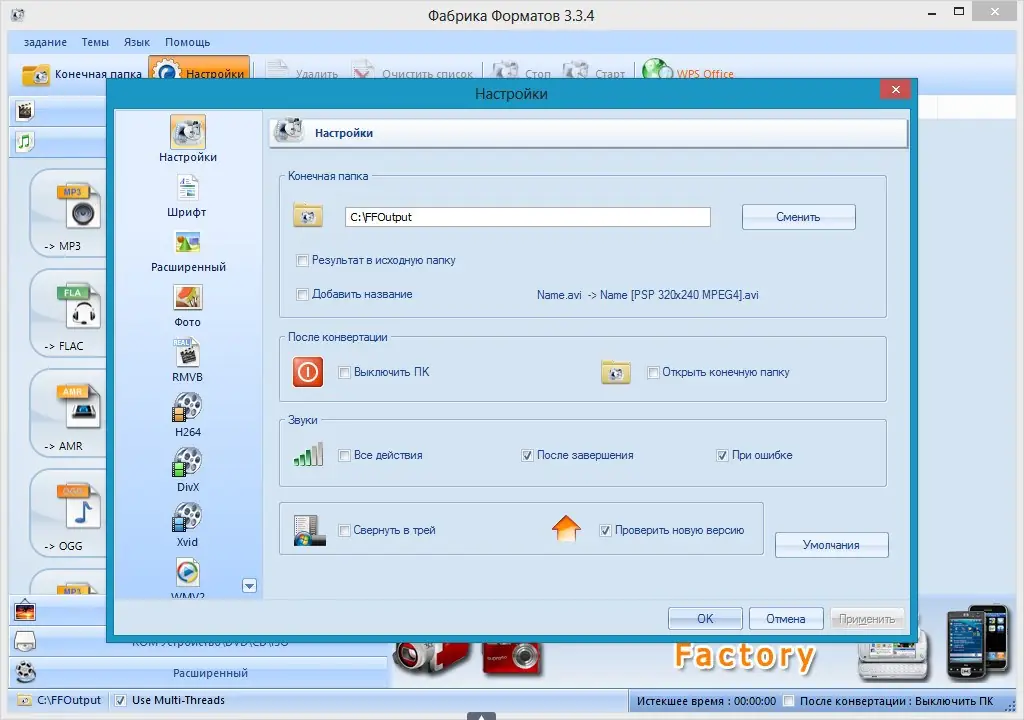The width and height of the screenshot is (1024, 720).
Task: Open the задание menu
Action: pyautogui.click(x=45, y=42)
